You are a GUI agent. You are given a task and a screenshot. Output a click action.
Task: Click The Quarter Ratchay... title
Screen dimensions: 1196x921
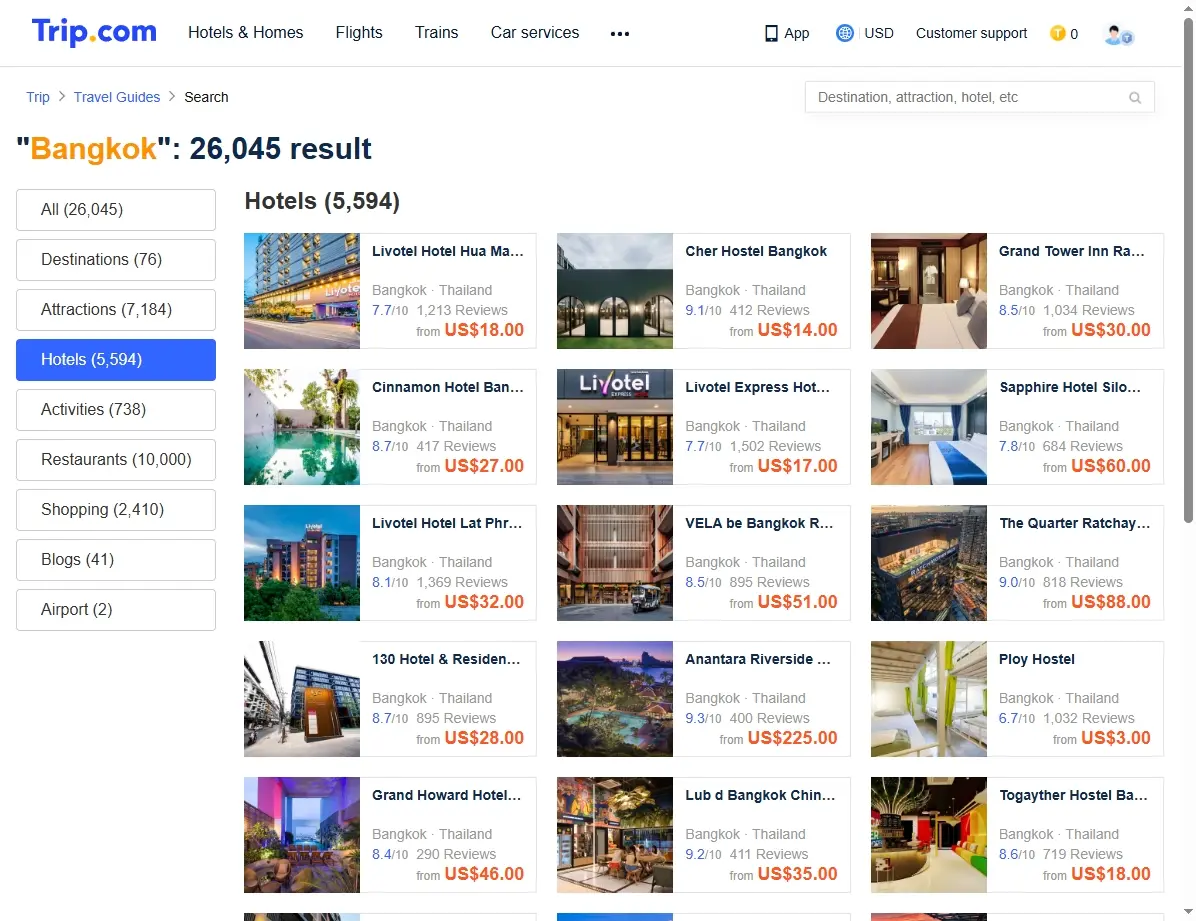pos(1075,523)
